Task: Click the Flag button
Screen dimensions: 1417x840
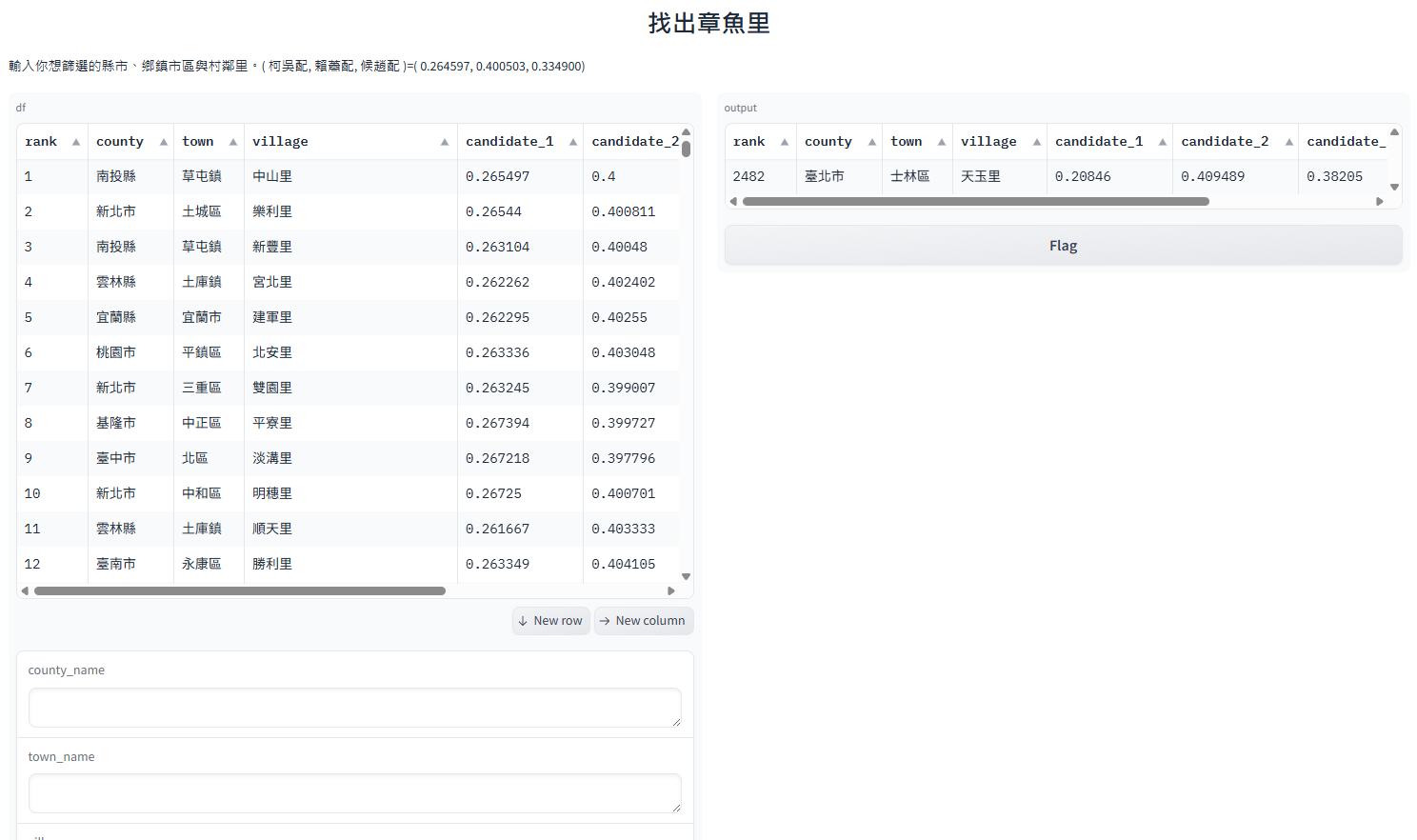Action: 1063,246
